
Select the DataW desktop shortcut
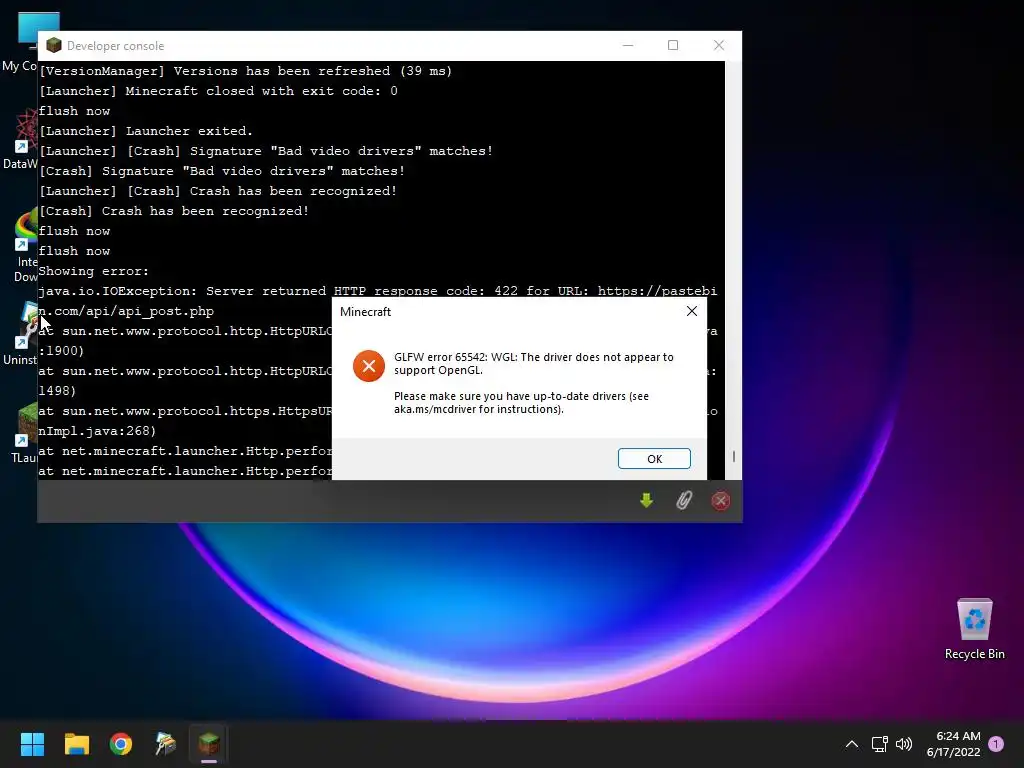[20, 139]
